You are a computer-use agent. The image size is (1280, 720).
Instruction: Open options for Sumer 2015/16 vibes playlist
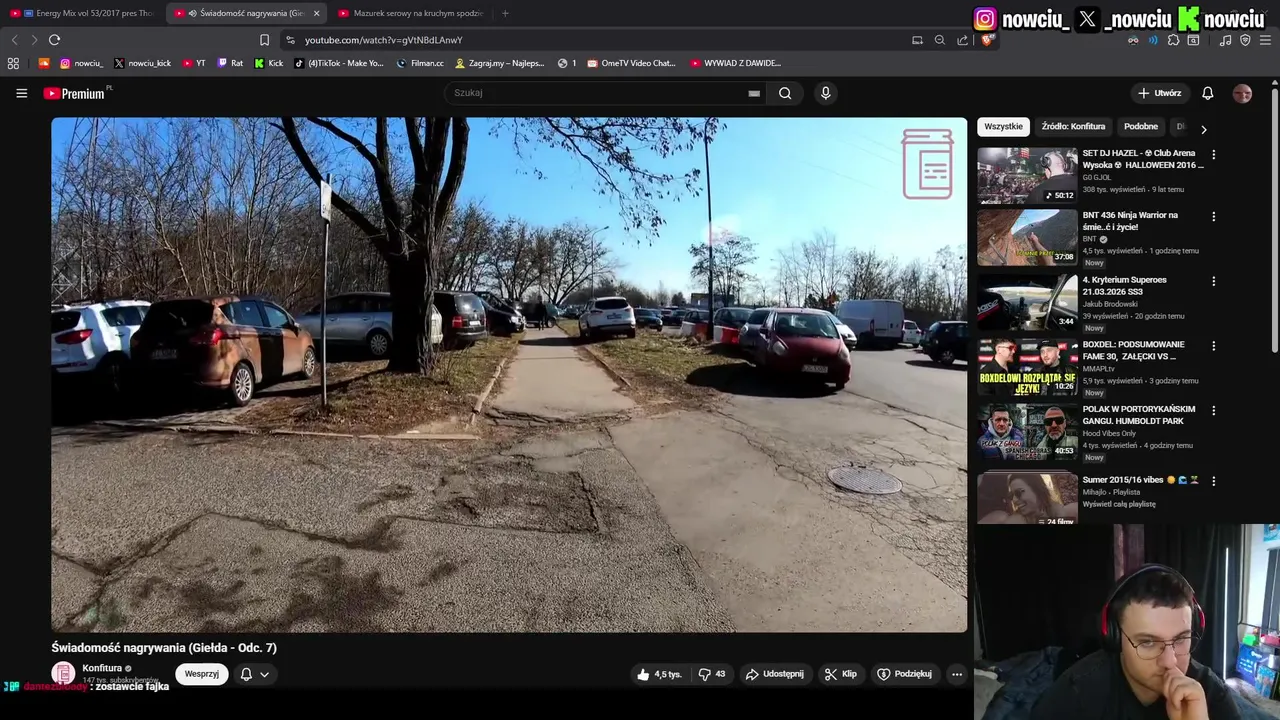click(1213, 481)
